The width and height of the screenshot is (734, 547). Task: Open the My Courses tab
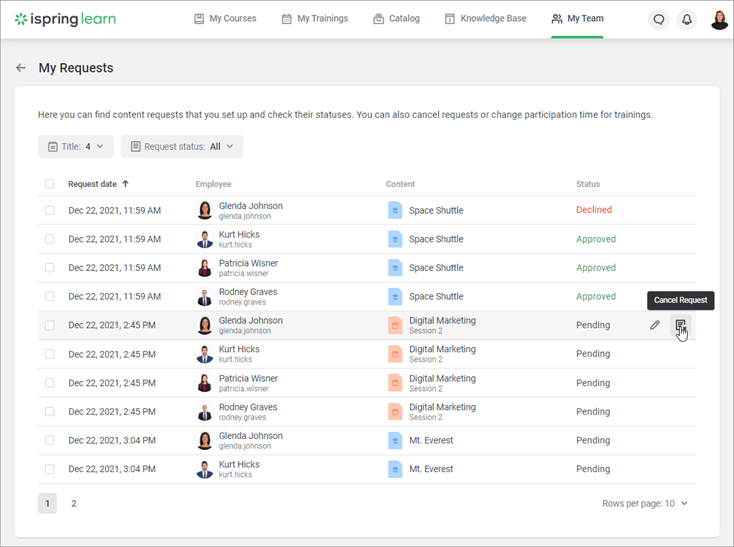[225, 19]
